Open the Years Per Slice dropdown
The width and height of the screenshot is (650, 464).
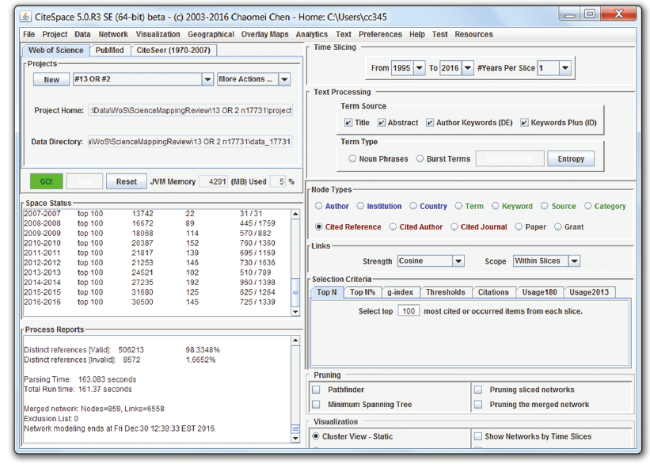pos(565,68)
